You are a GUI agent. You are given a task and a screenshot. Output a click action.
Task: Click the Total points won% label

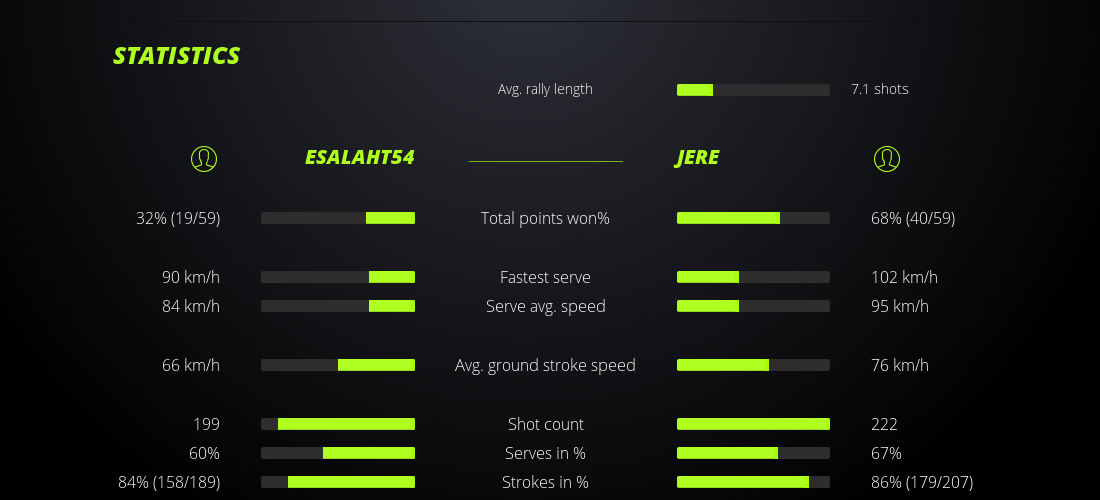click(x=545, y=218)
